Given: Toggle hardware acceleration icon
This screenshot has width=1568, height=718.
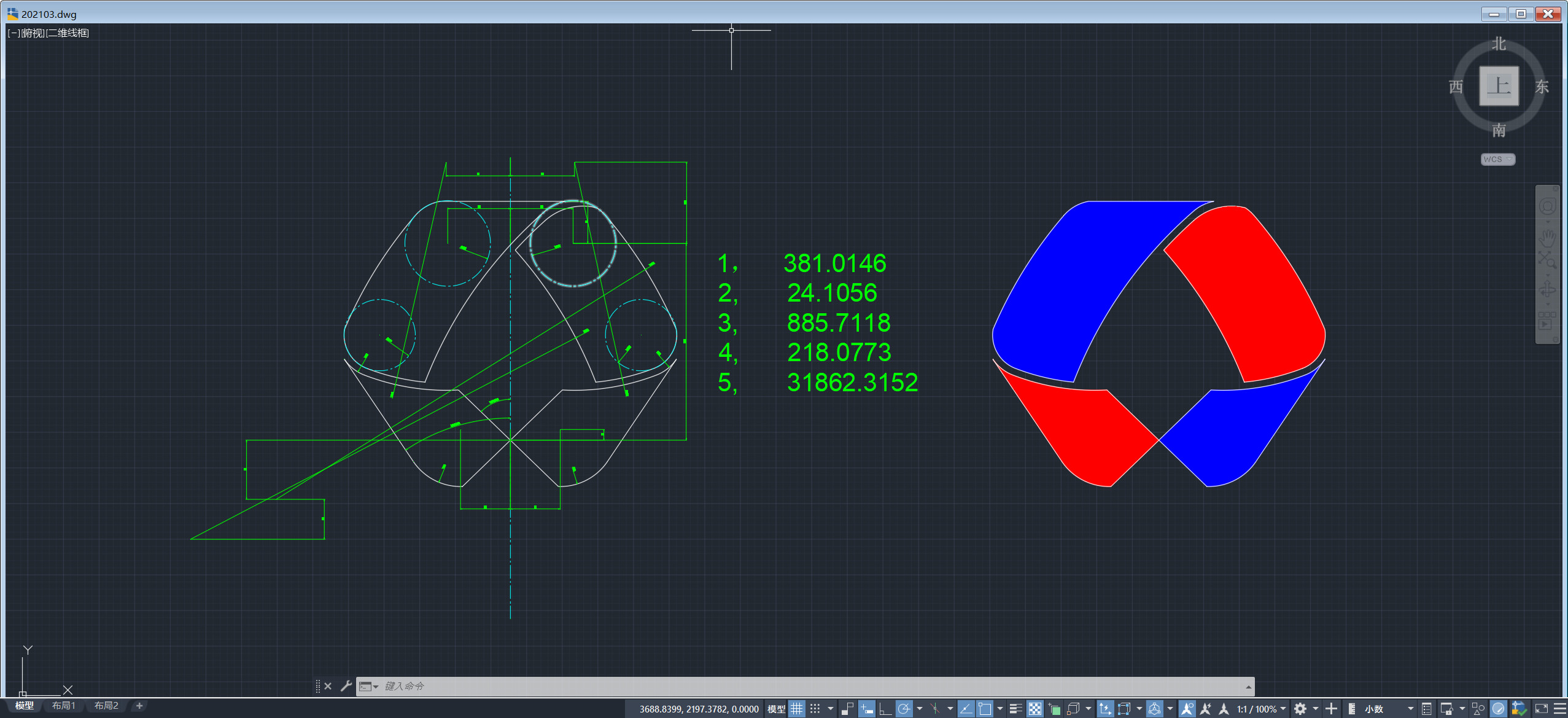Looking at the screenshot, I should tap(1498, 709).
